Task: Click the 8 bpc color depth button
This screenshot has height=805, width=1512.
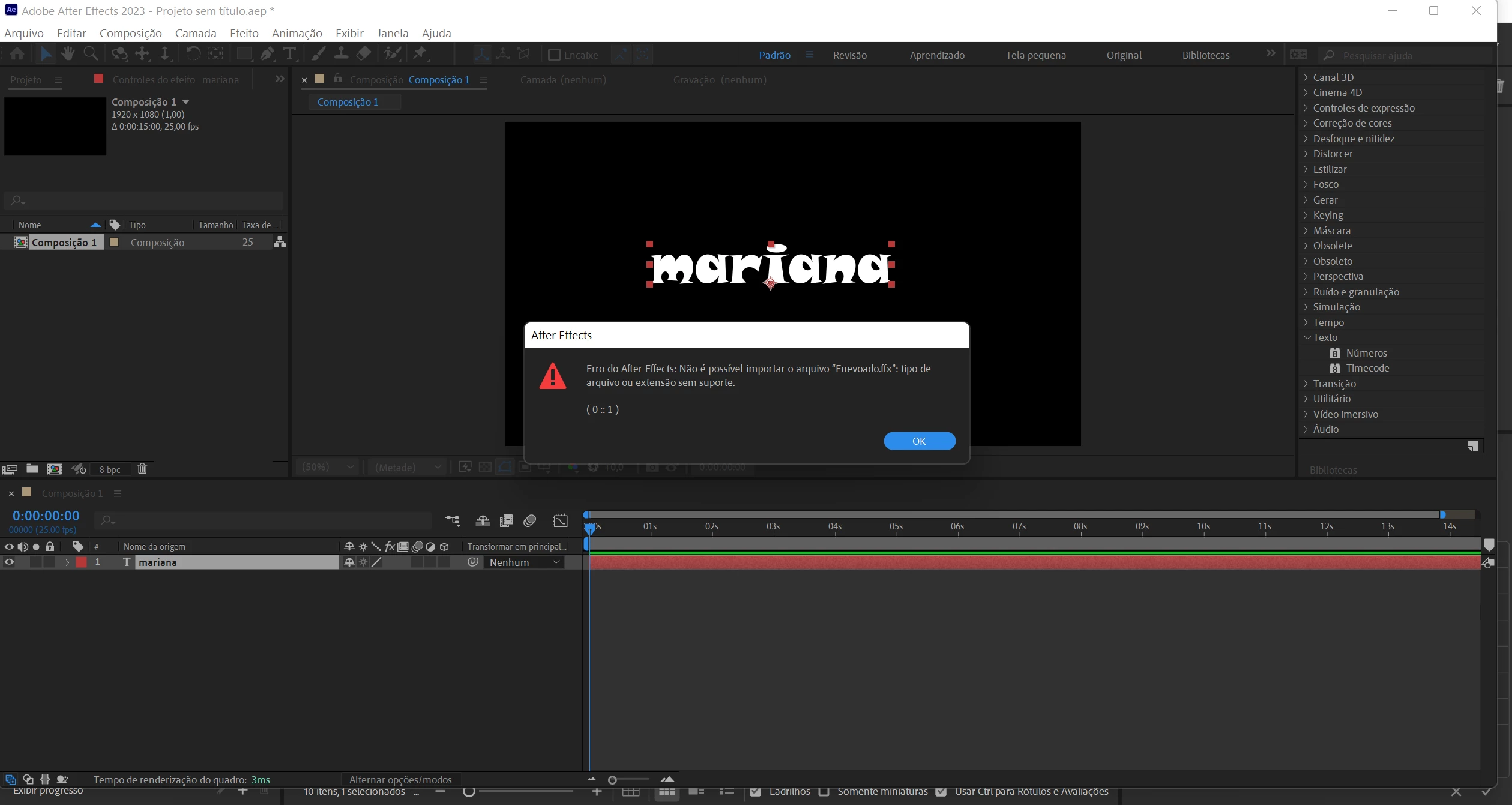Action: (x=109, y=469)
